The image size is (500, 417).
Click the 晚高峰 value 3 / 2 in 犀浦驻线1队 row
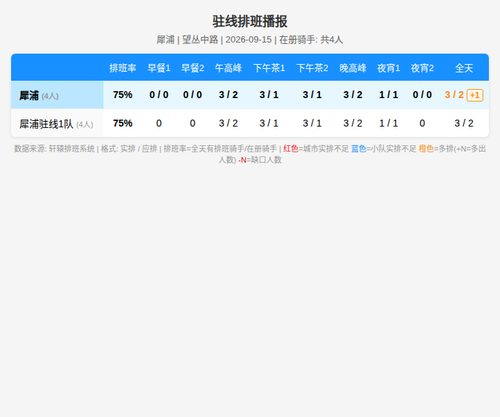pos(353,123)
